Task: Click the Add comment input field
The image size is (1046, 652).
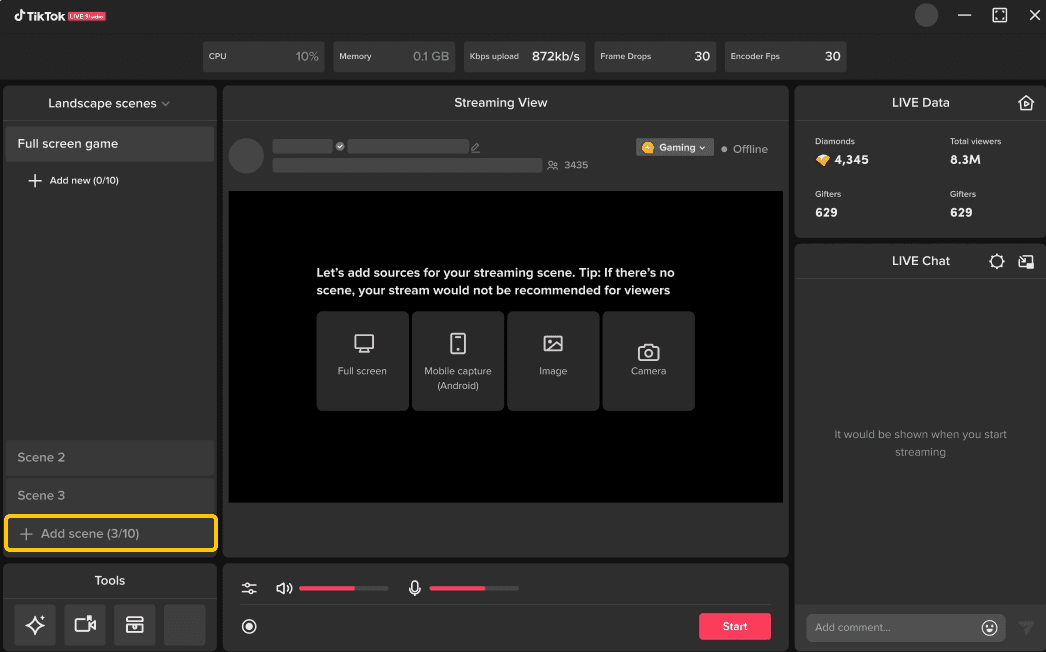Action: click(x=890, y=627)
